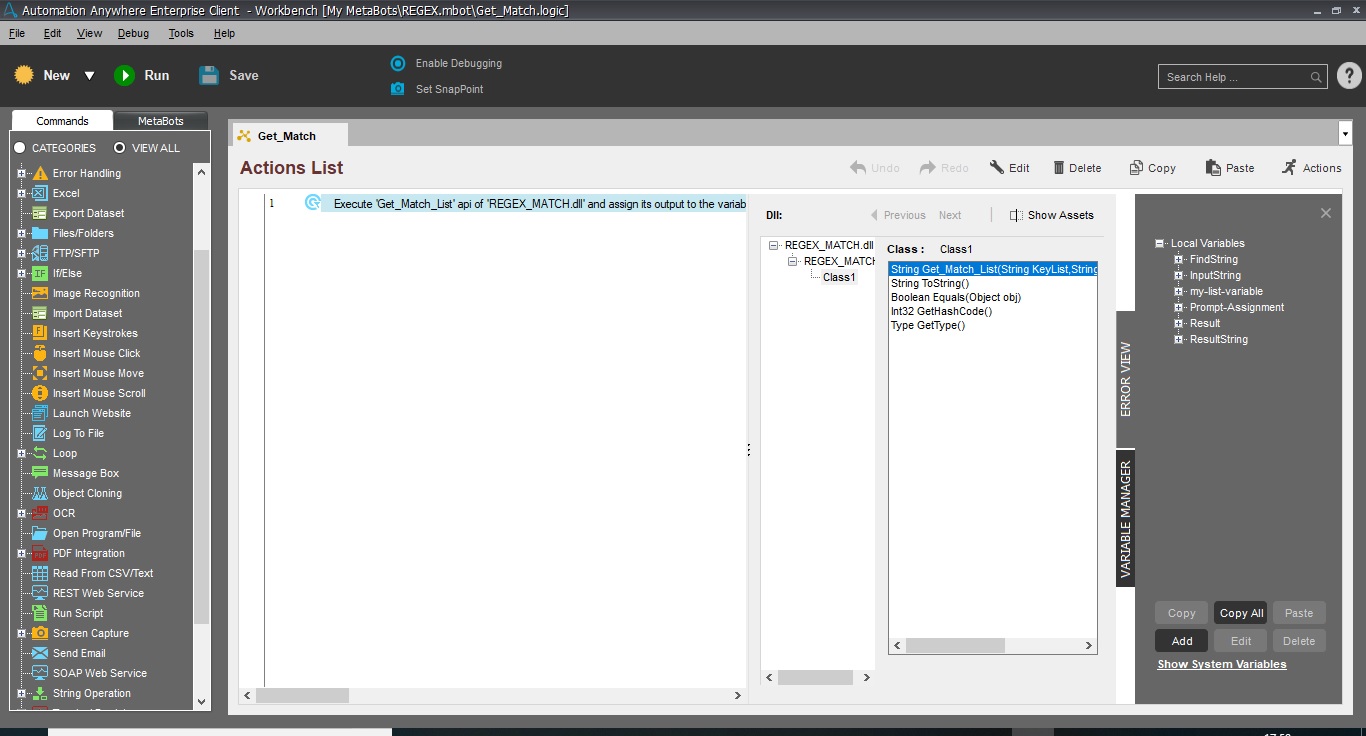Click the Copy All button
Viewport: 1366px width, 736px height.
point(1241,613)
